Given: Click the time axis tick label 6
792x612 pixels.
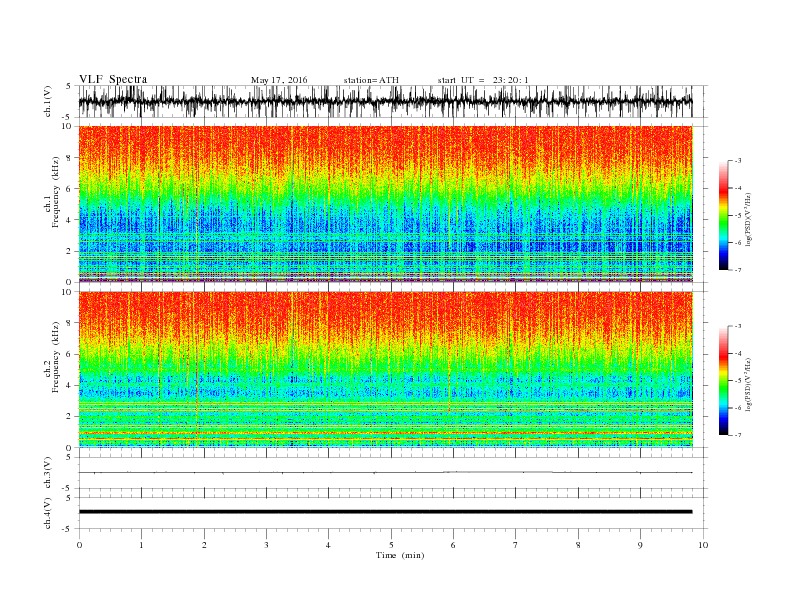Looking at the screenshot, I should [x=453, y=545].
